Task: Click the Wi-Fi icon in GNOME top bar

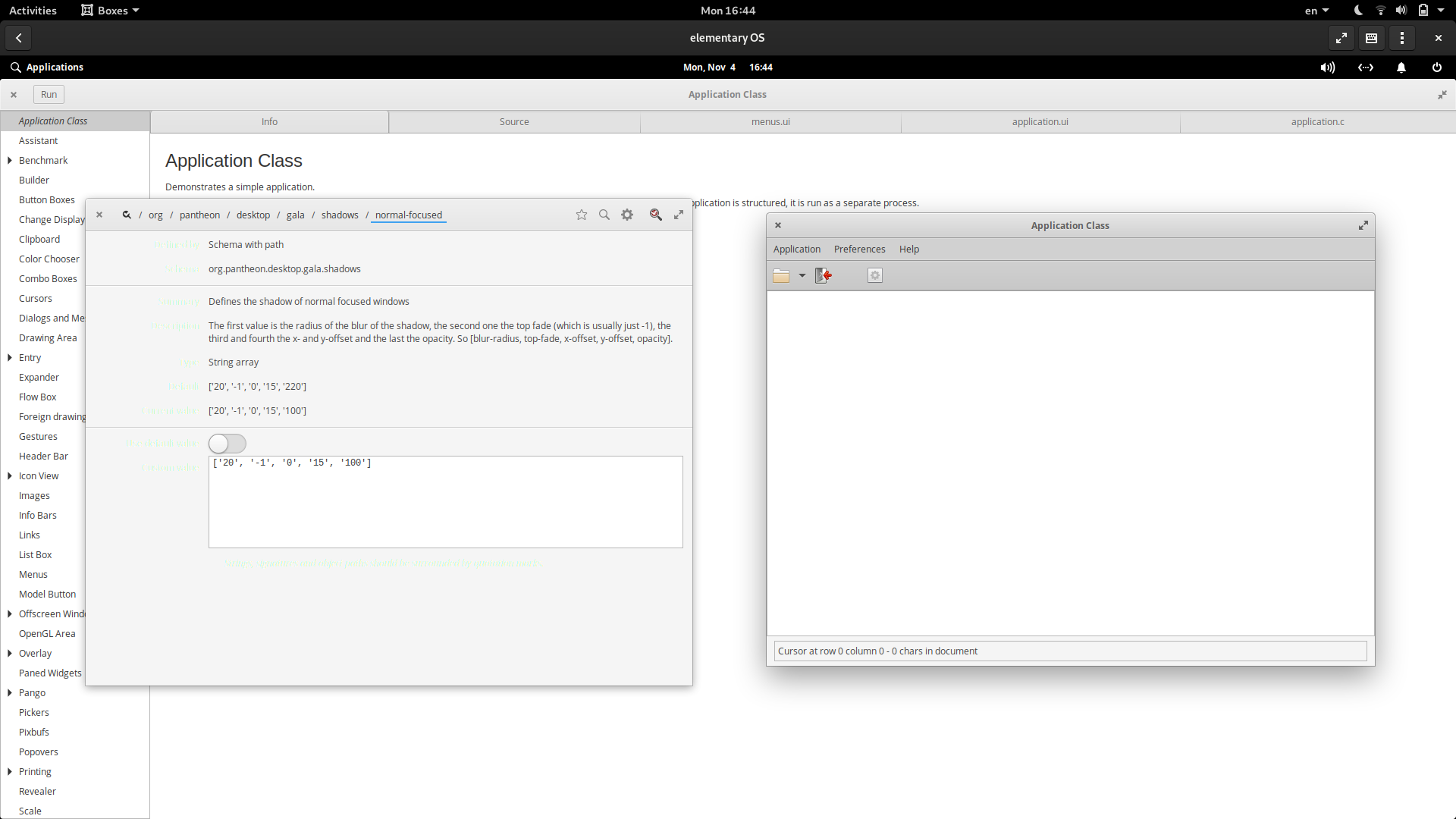Action: [1381, 11]
